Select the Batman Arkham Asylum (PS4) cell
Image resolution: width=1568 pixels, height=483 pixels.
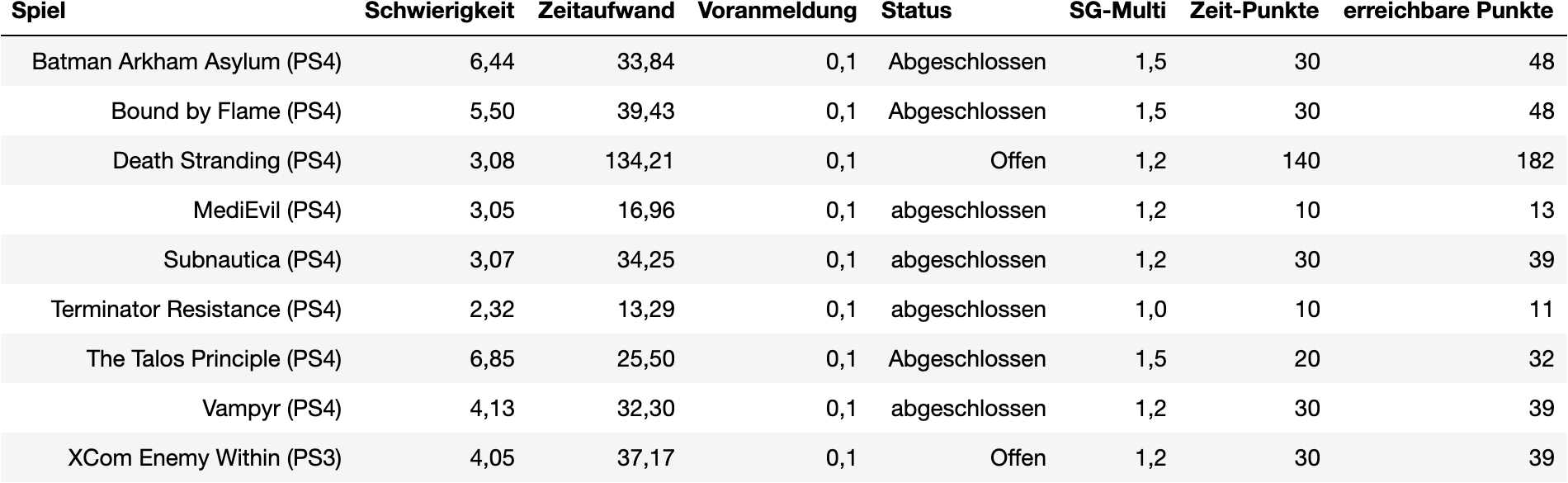click(187, 62)
